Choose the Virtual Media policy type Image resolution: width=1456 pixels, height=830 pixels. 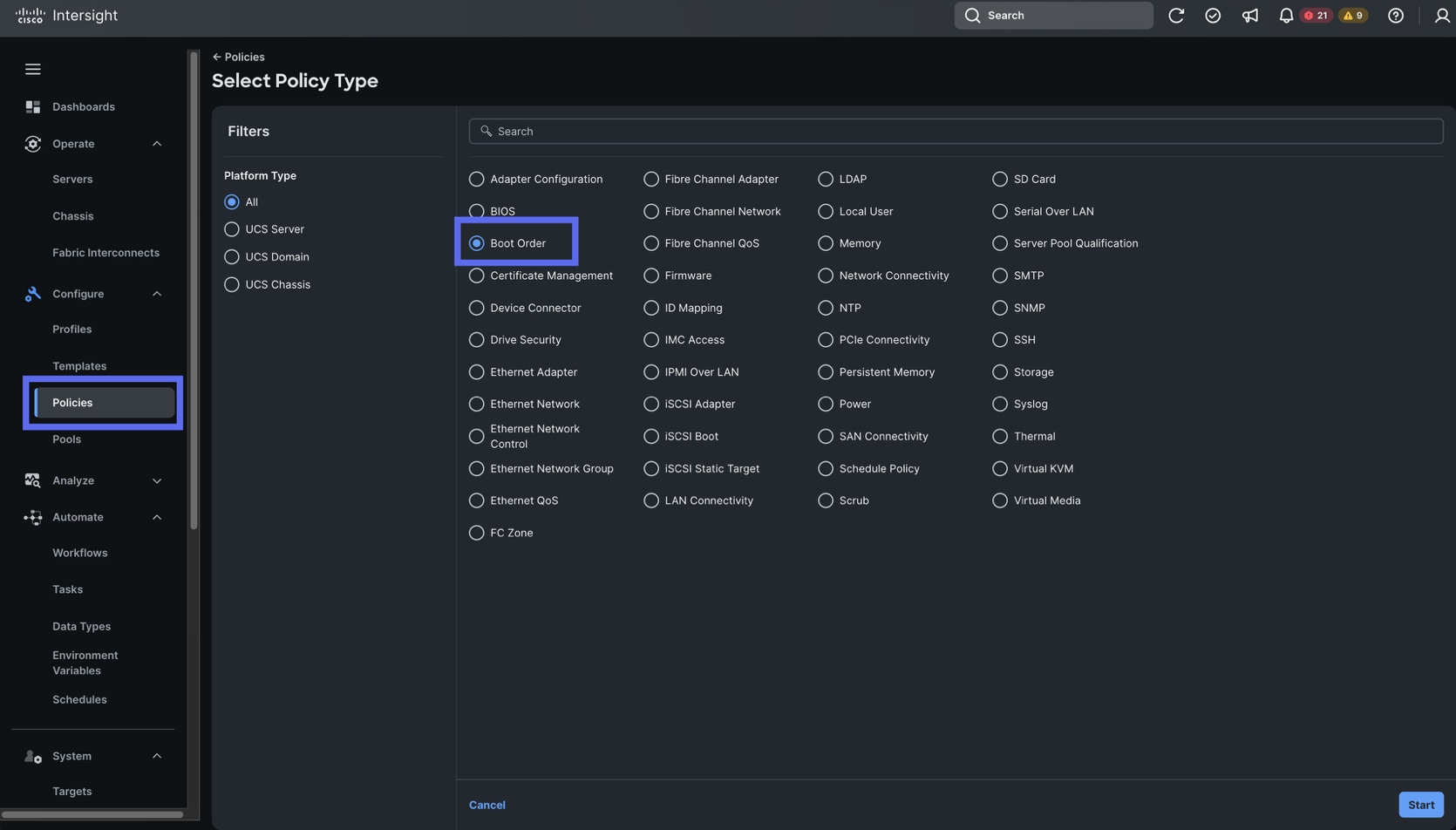1000,500
